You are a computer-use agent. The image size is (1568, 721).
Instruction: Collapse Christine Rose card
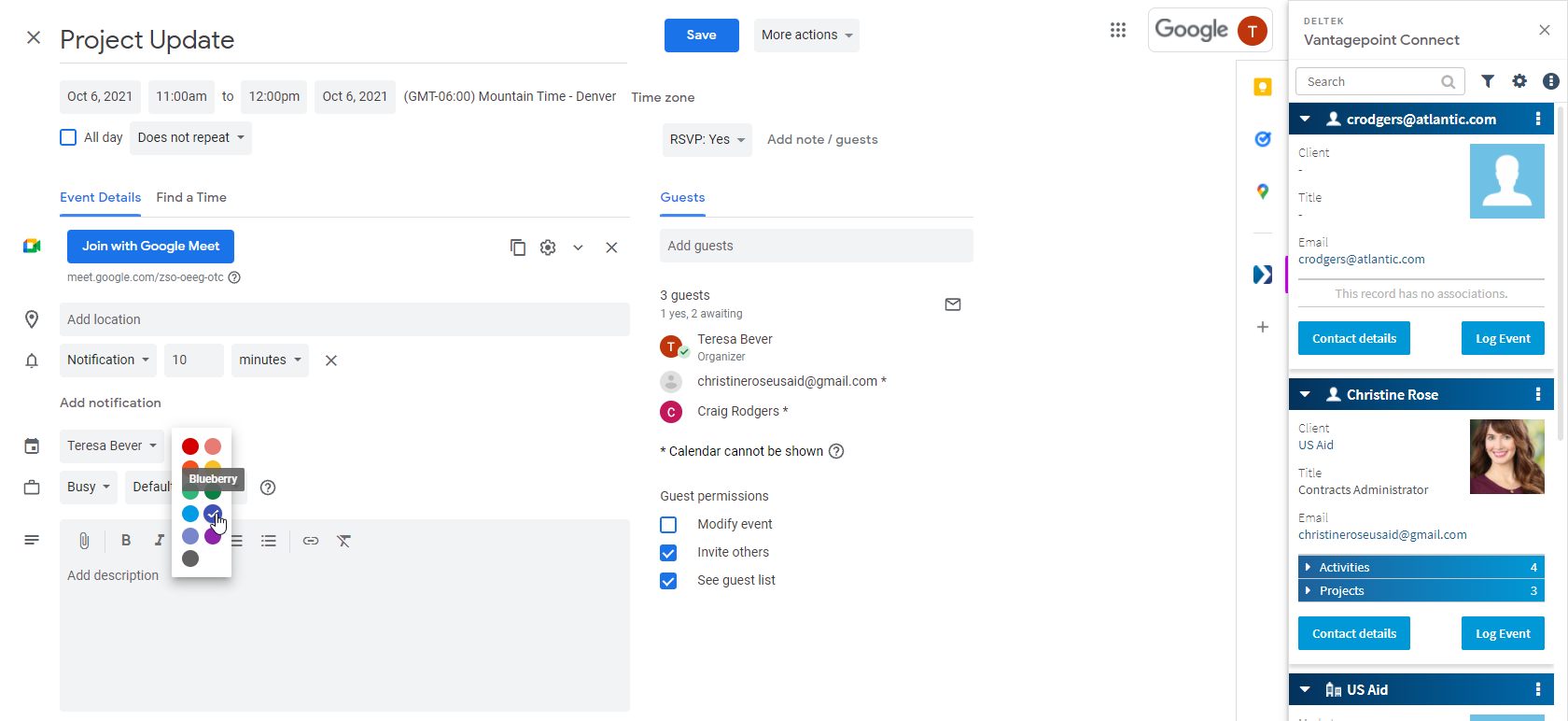(x=1306, y=394)
